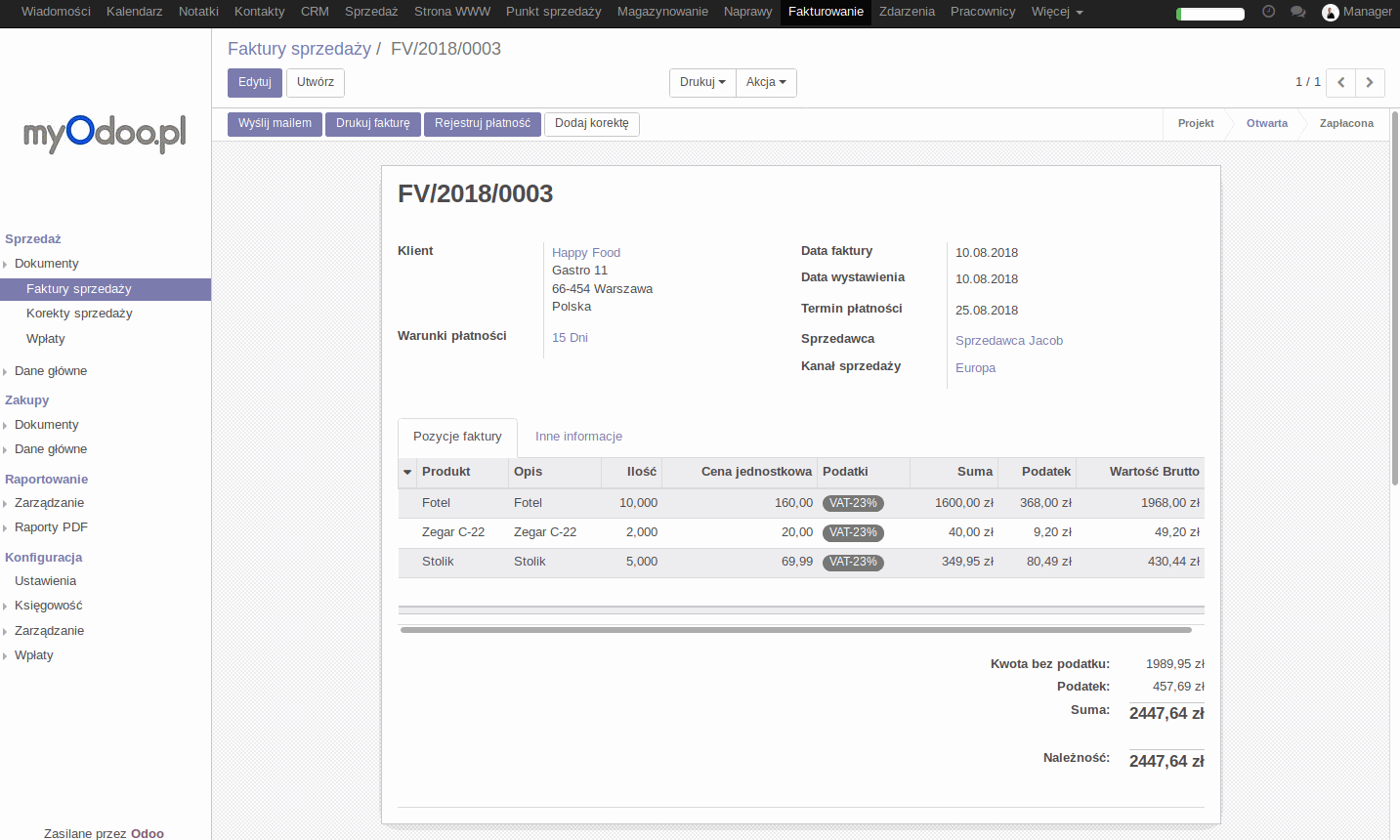Switch to the Pozycje faktury tab
The width and height of the screenshot is (1400, 840).
click(457, 437)
